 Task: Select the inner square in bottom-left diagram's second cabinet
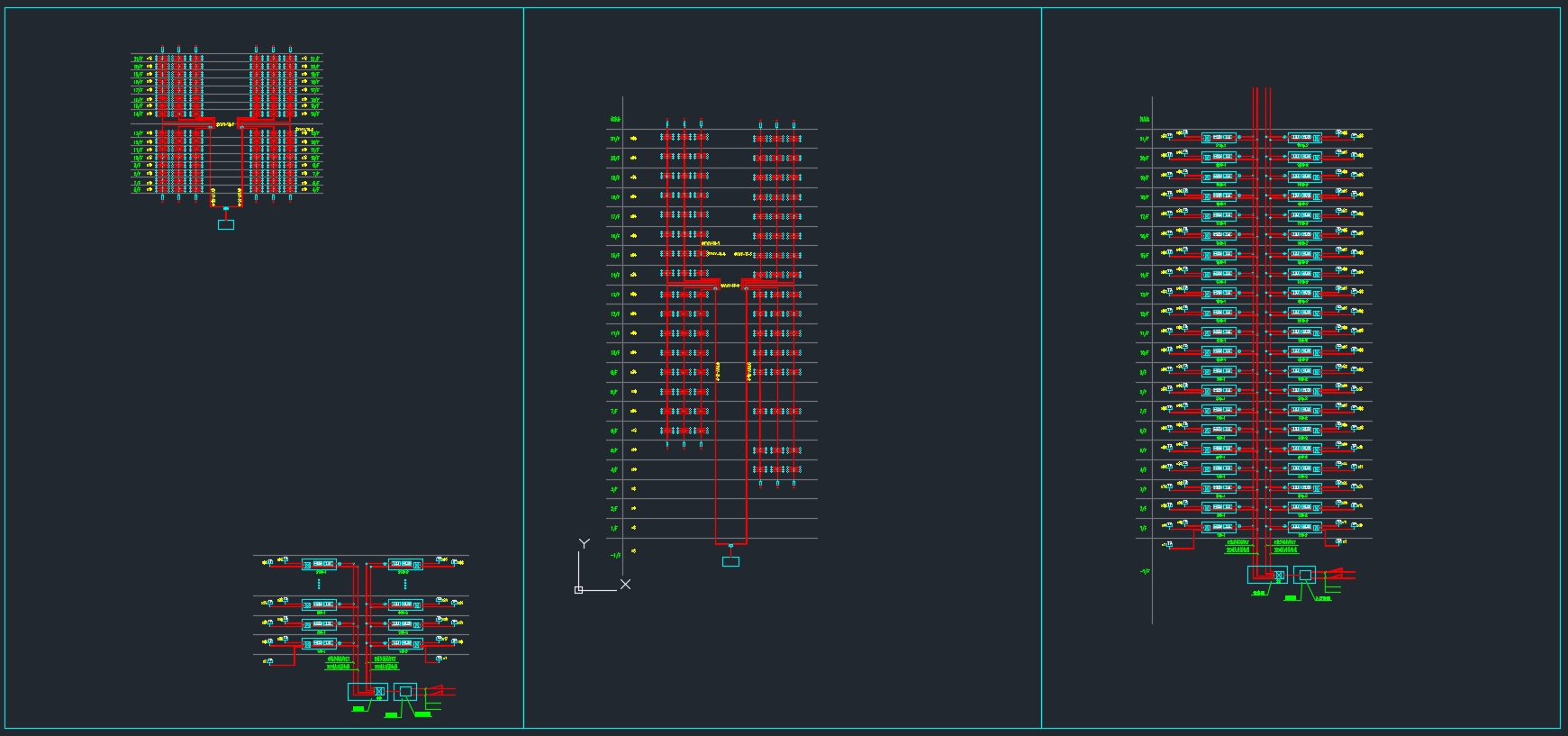click(x=405, y=691)
